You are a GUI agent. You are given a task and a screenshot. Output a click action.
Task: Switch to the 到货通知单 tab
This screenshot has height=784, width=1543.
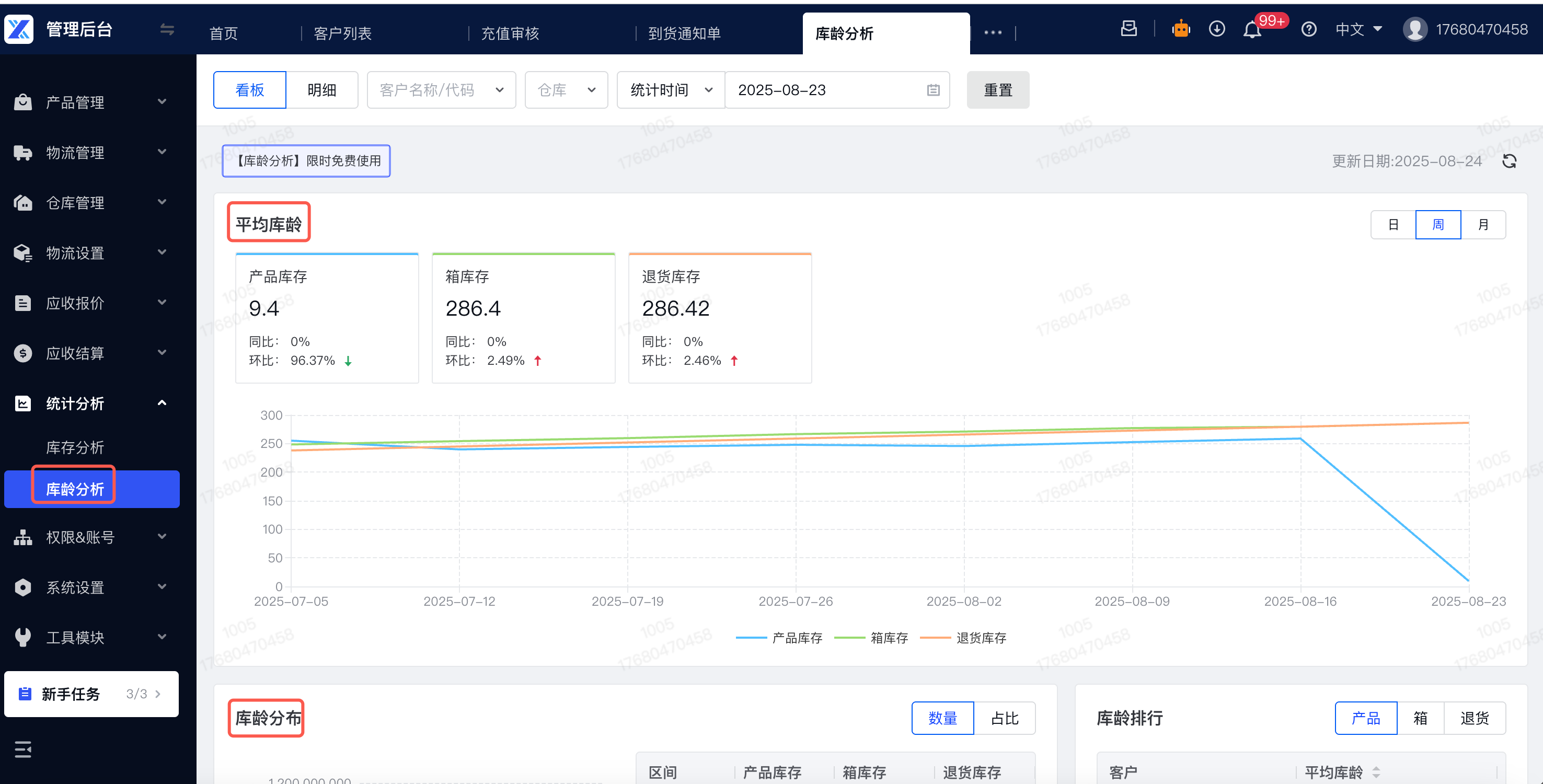685,33
